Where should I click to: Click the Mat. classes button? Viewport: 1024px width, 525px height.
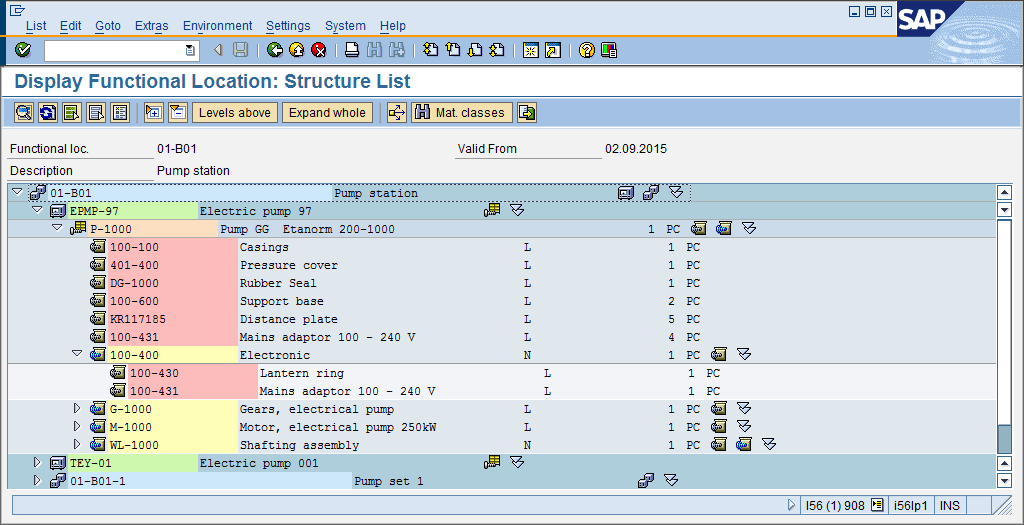pos(462,112)
